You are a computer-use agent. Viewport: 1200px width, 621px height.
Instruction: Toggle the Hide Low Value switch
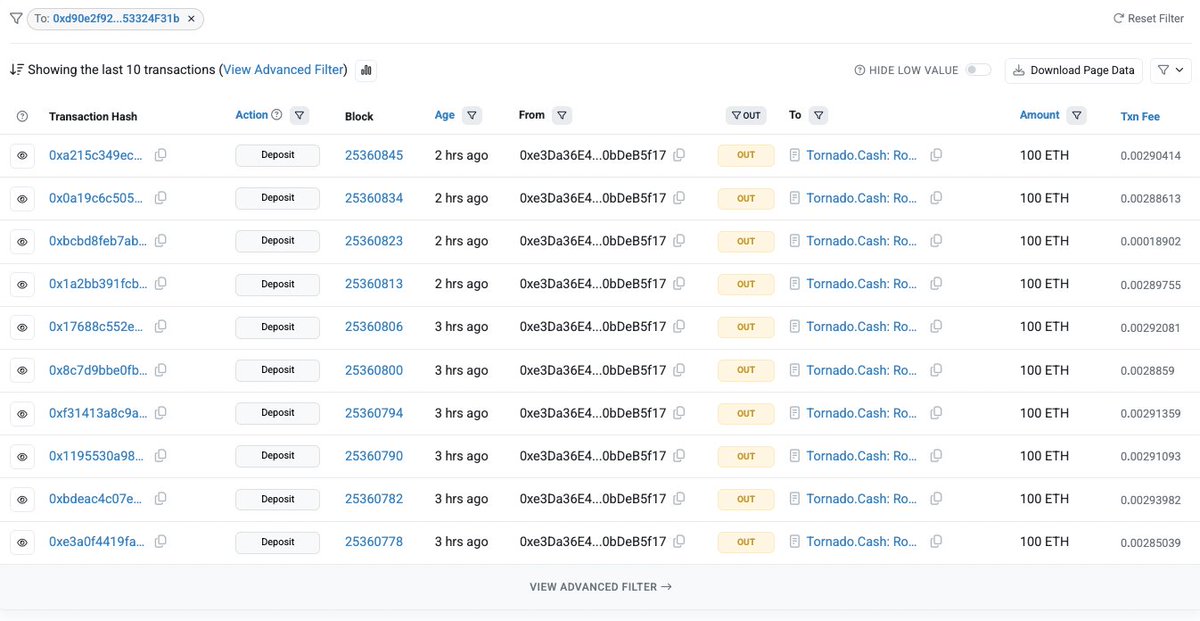click(978, 70)
